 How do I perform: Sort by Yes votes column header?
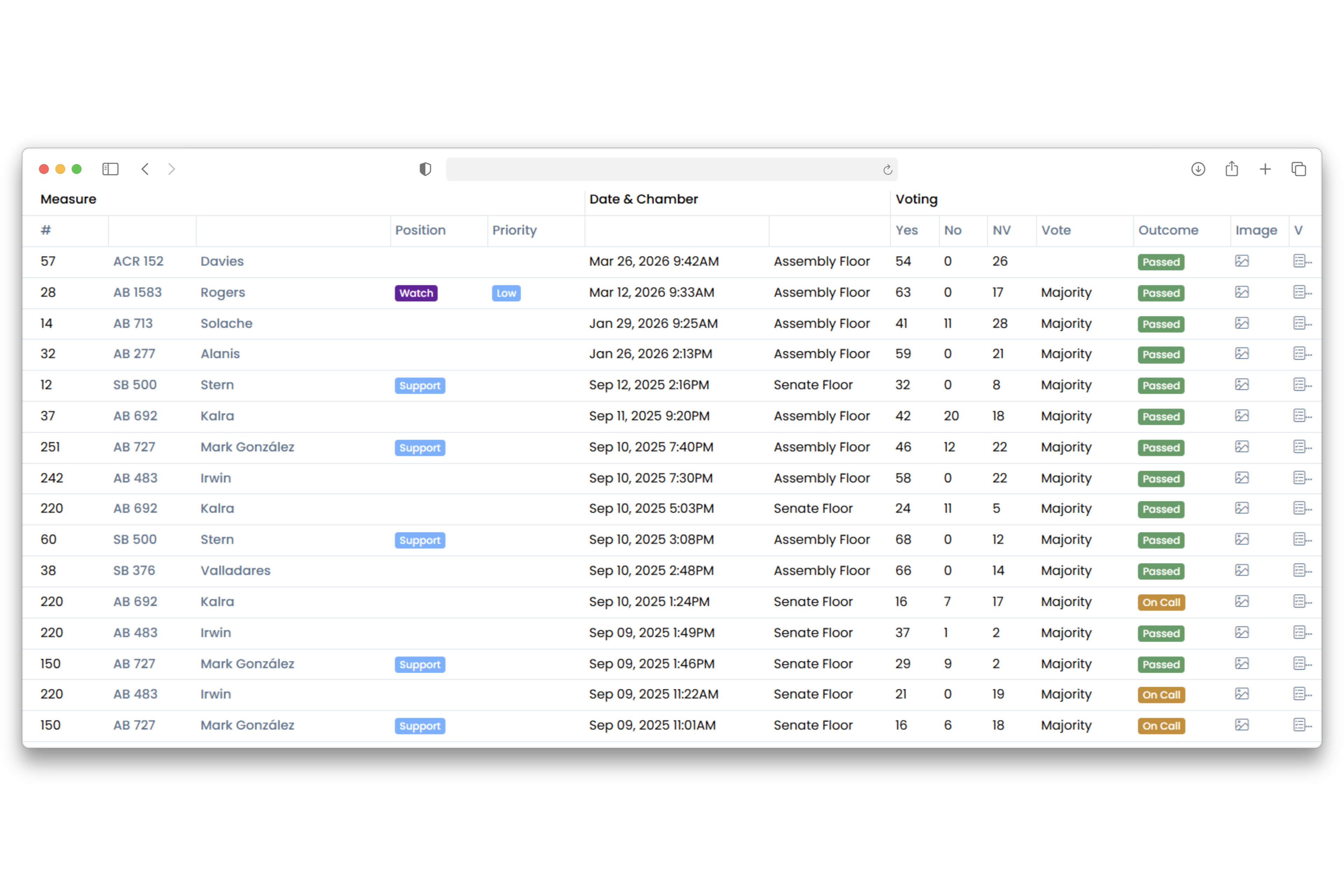click(906, 230)
